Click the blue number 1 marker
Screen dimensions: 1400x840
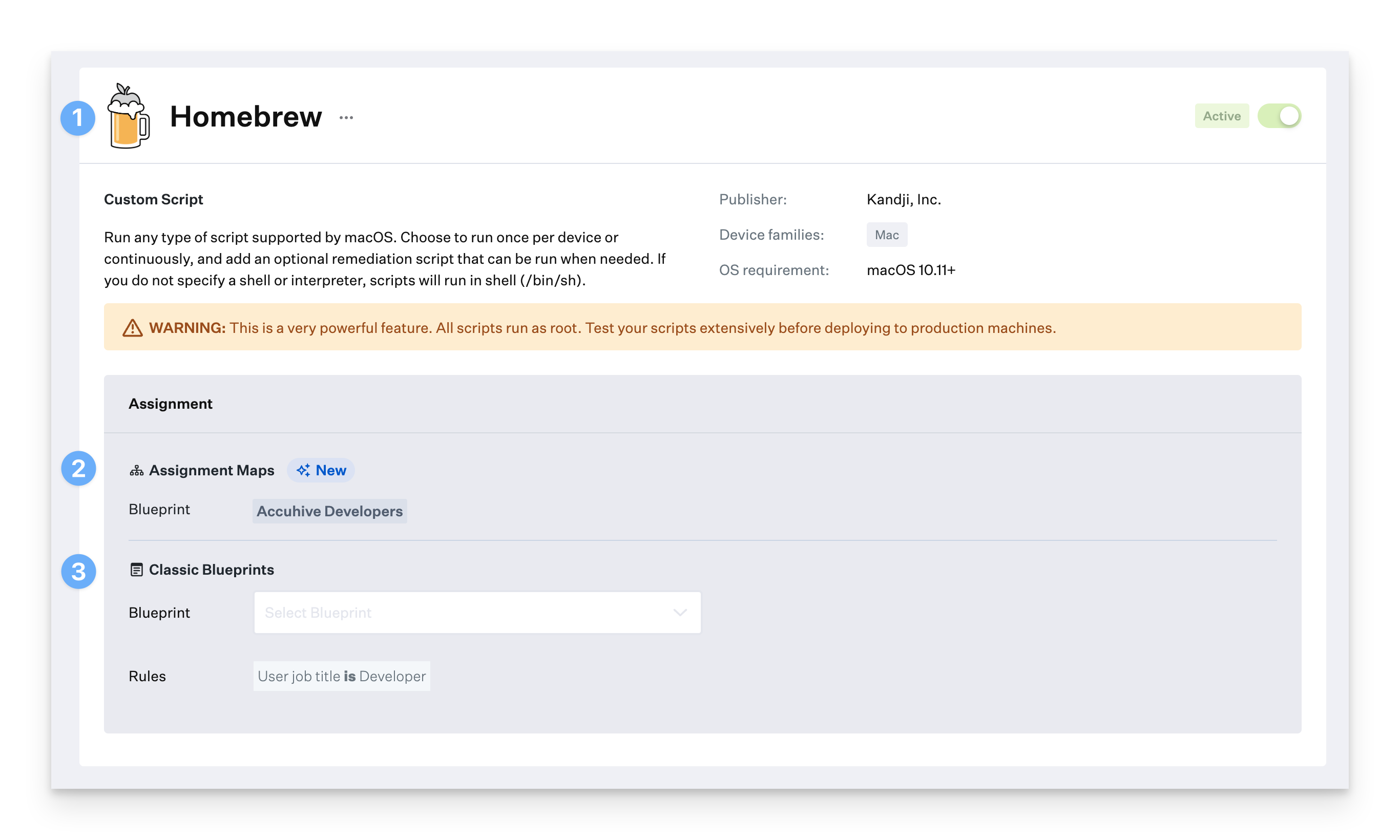coord(78,118)
